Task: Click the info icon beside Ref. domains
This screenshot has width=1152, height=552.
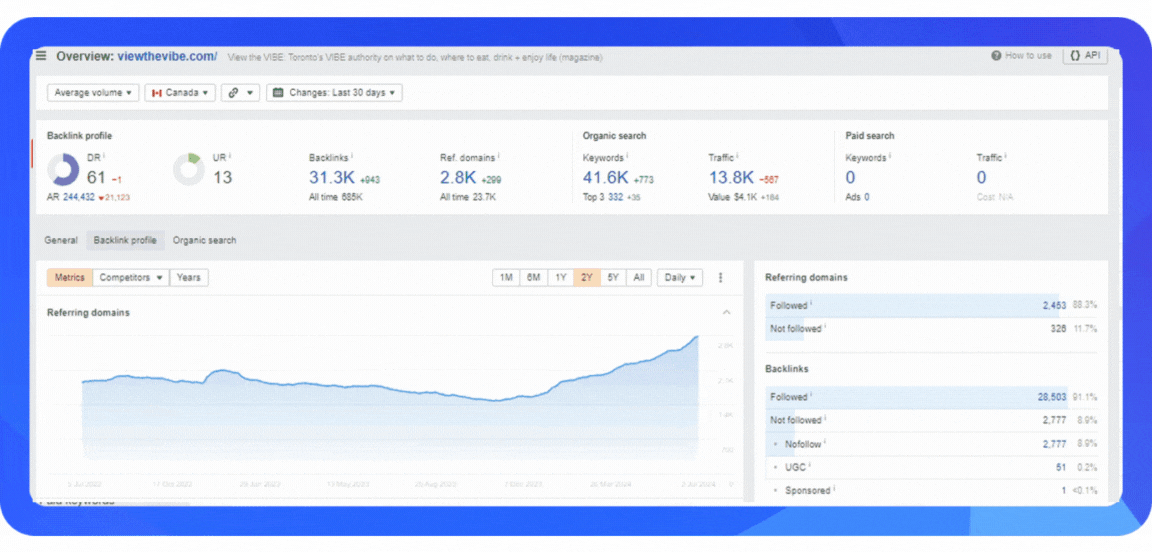Action: point(499,156)
